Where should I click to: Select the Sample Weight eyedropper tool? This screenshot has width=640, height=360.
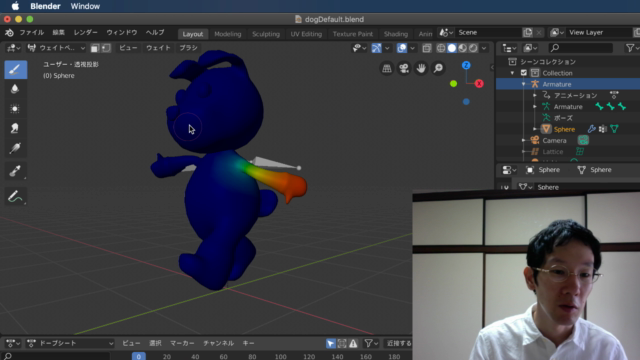(16, 171)
